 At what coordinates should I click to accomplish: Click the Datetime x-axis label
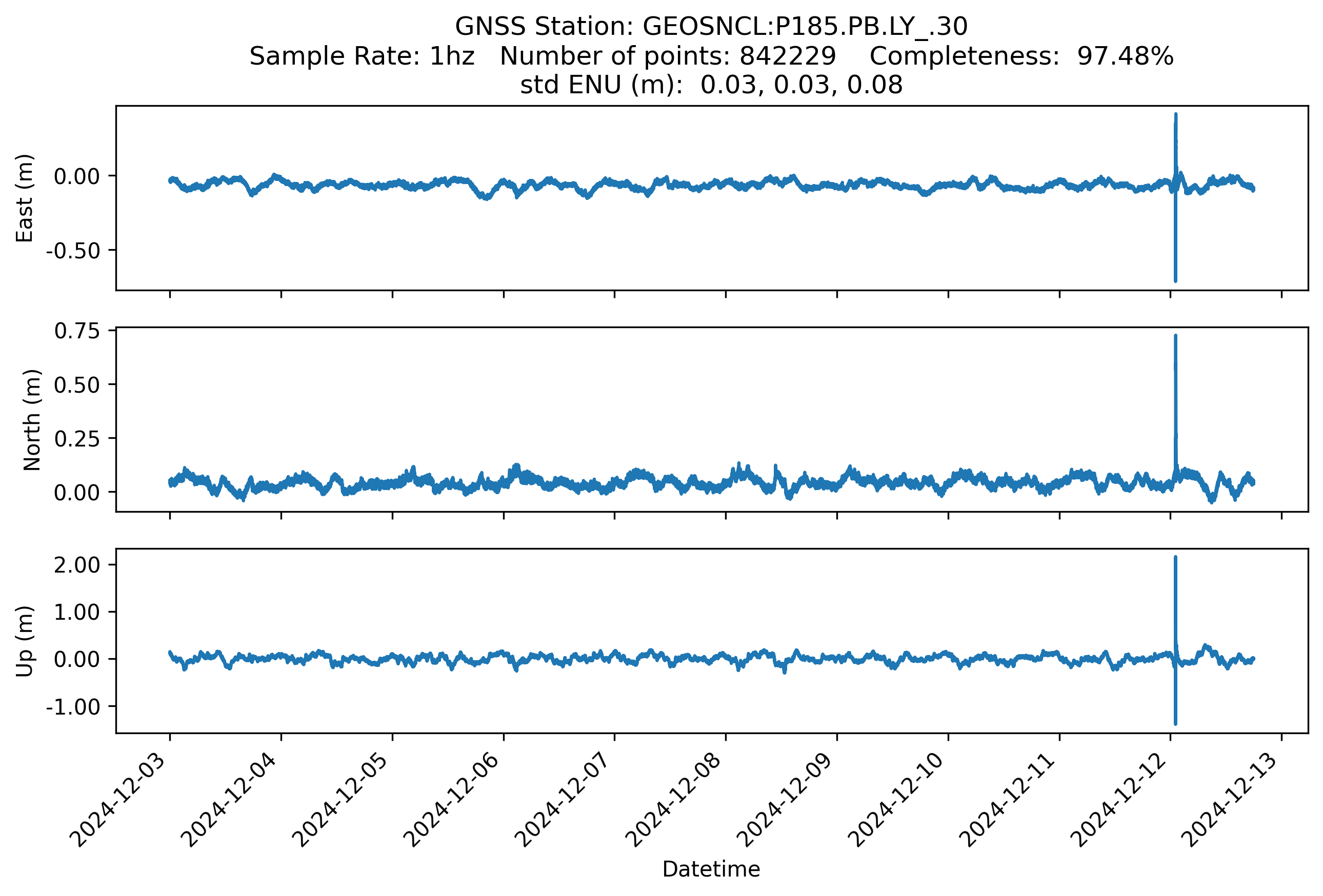click(711, 869)
